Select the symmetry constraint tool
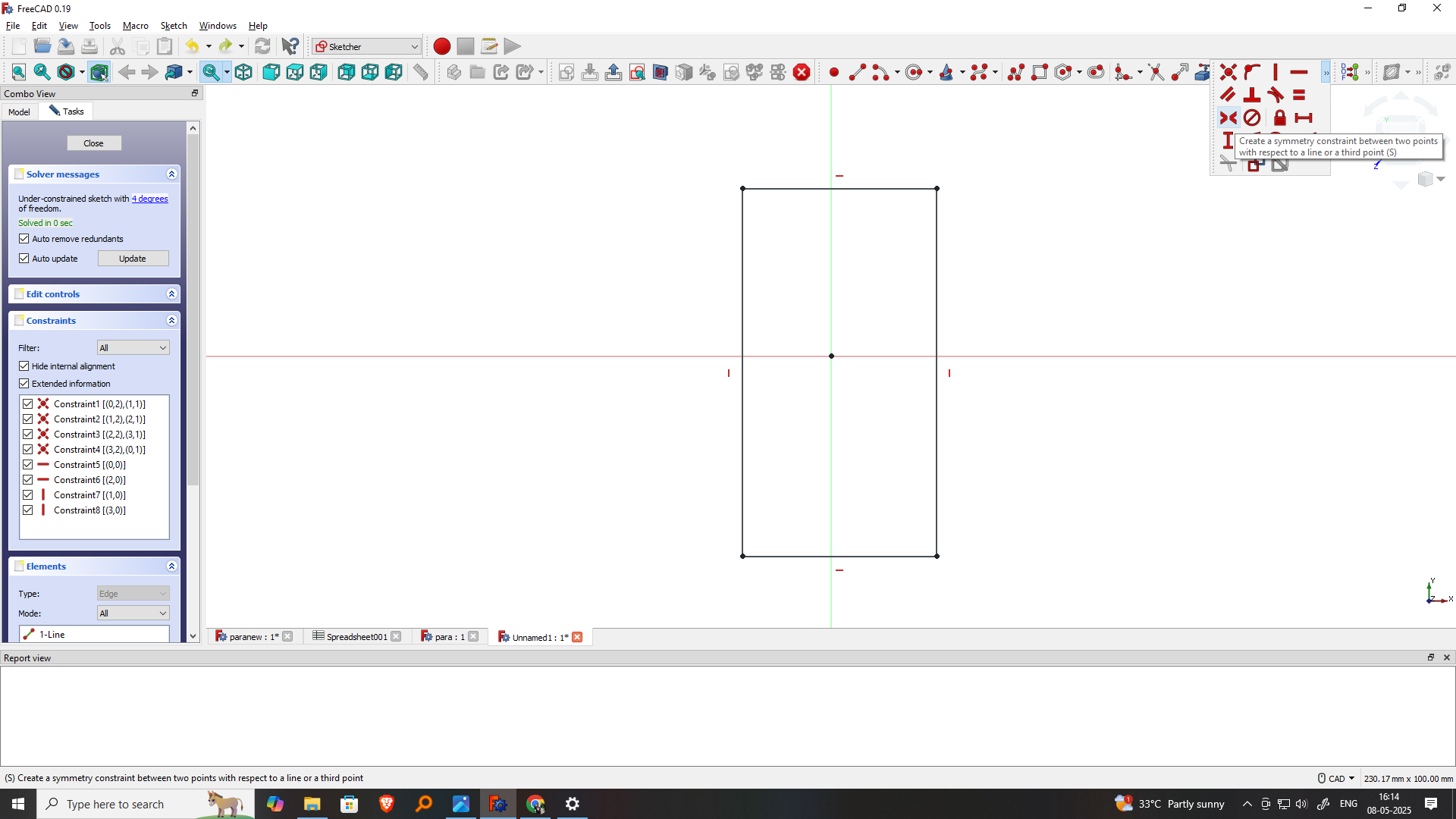Image resolution: width=1456 pixels, height=819 pixels. click(x=1228, y=118)
